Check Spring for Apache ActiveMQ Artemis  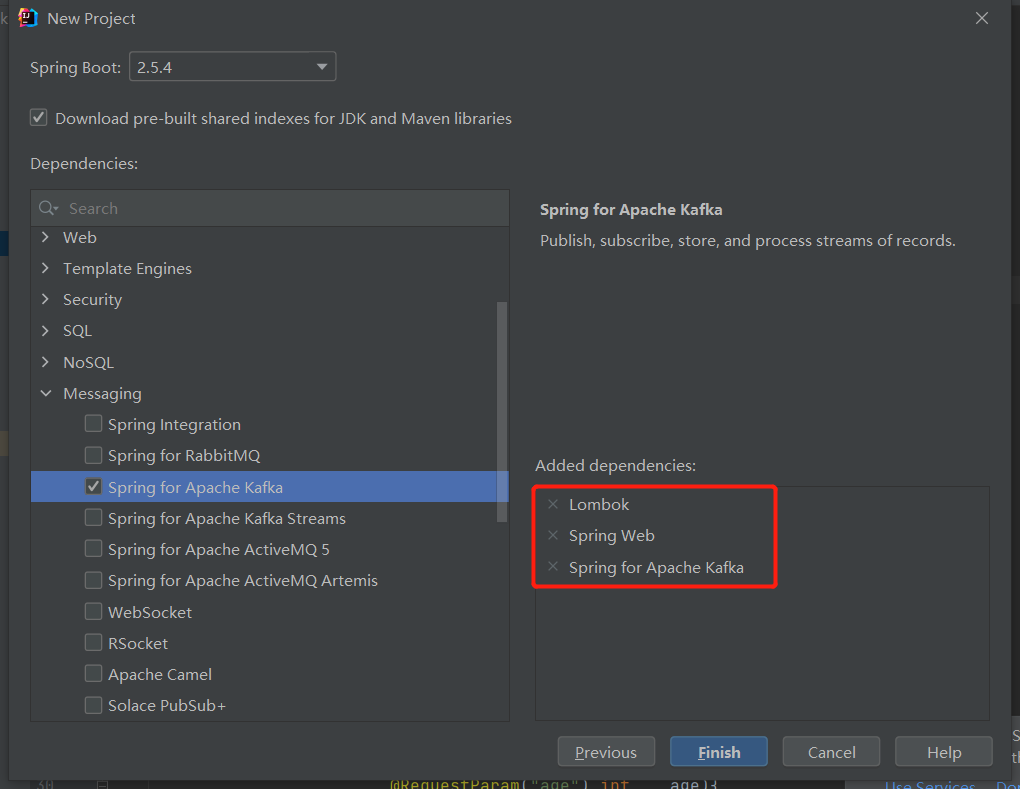[x=94, y=580]
